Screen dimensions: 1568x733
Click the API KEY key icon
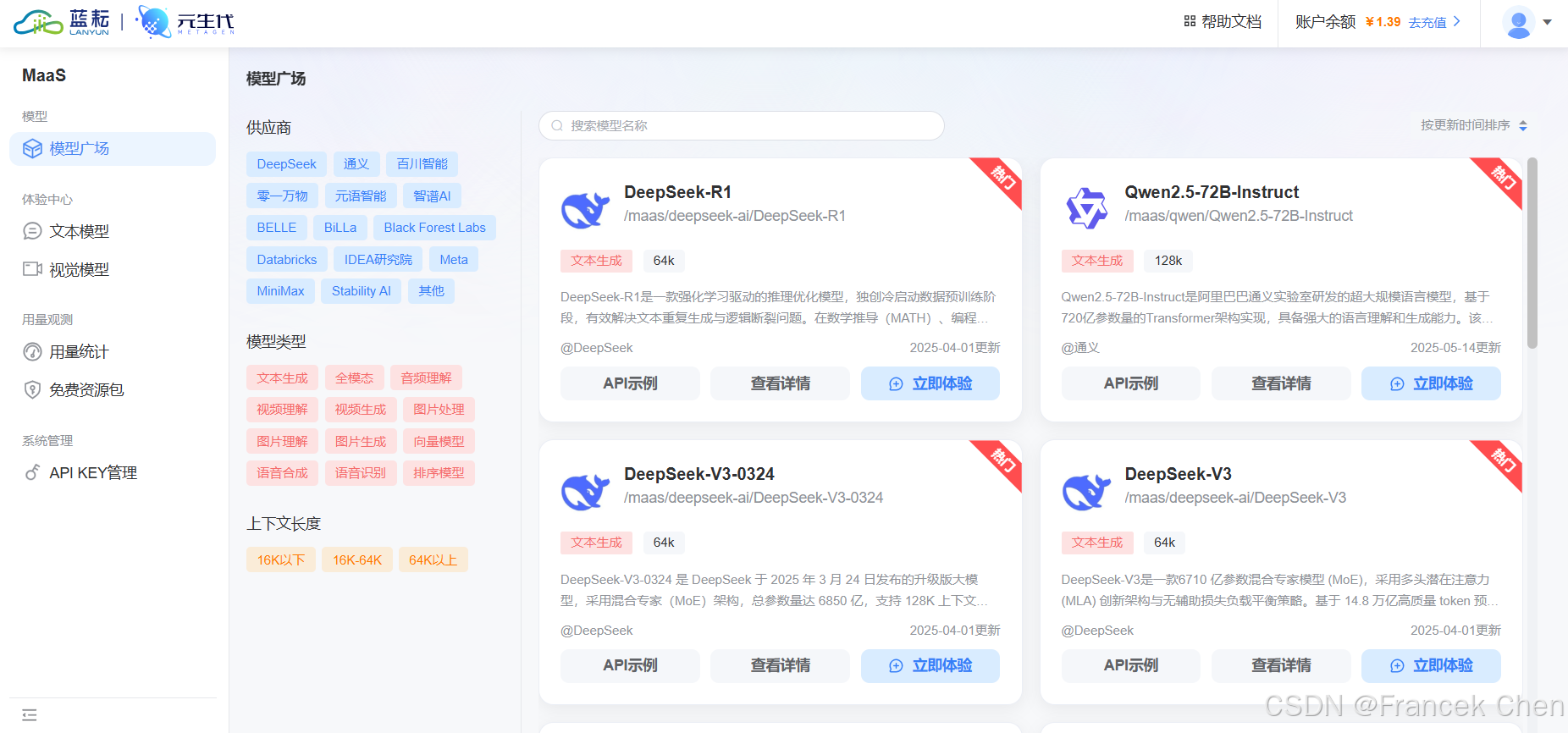coord(32,472)
